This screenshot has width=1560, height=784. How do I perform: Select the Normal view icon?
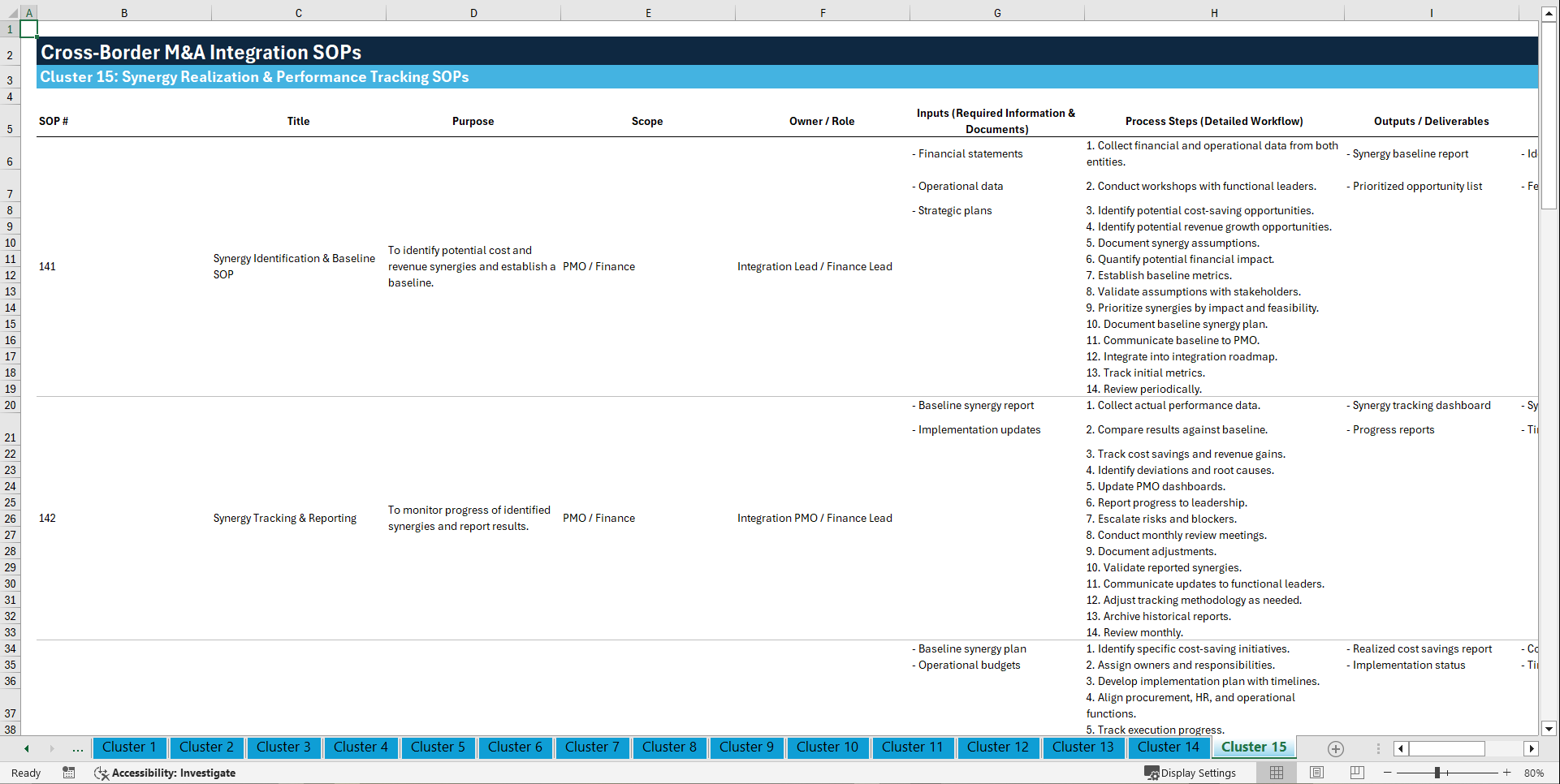(x=1276, y=773)
